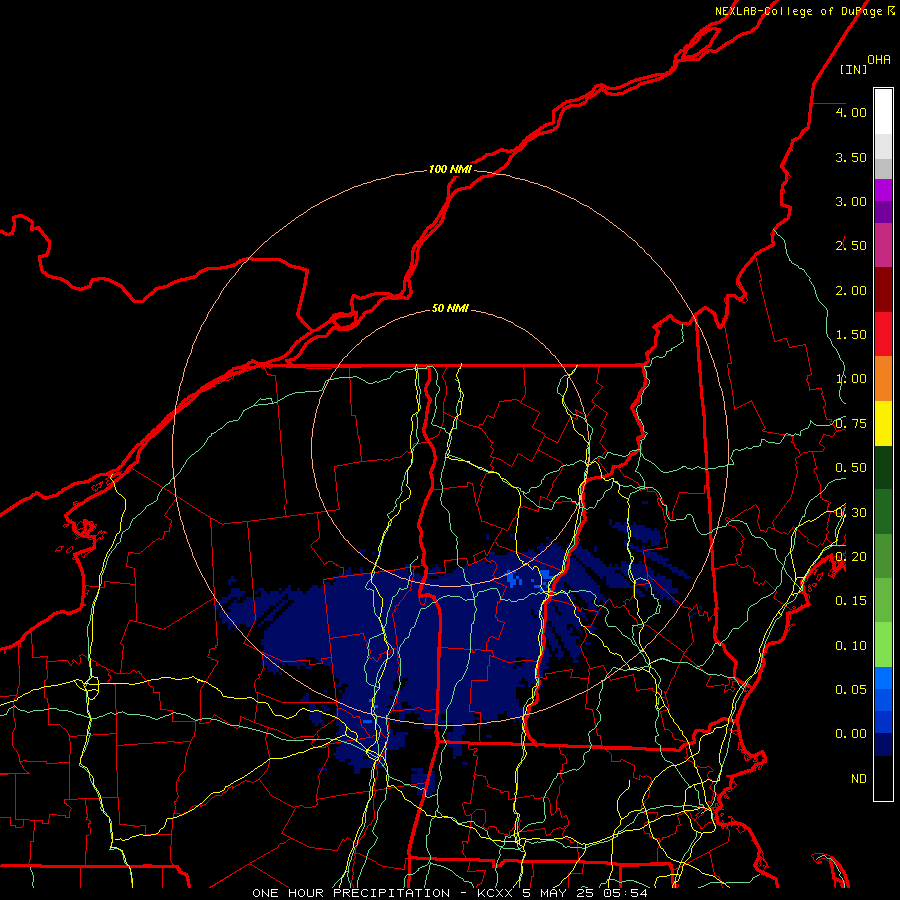Click the OHA product code label
This screenshot has width=900, height=900.
[x=879, y=59]
